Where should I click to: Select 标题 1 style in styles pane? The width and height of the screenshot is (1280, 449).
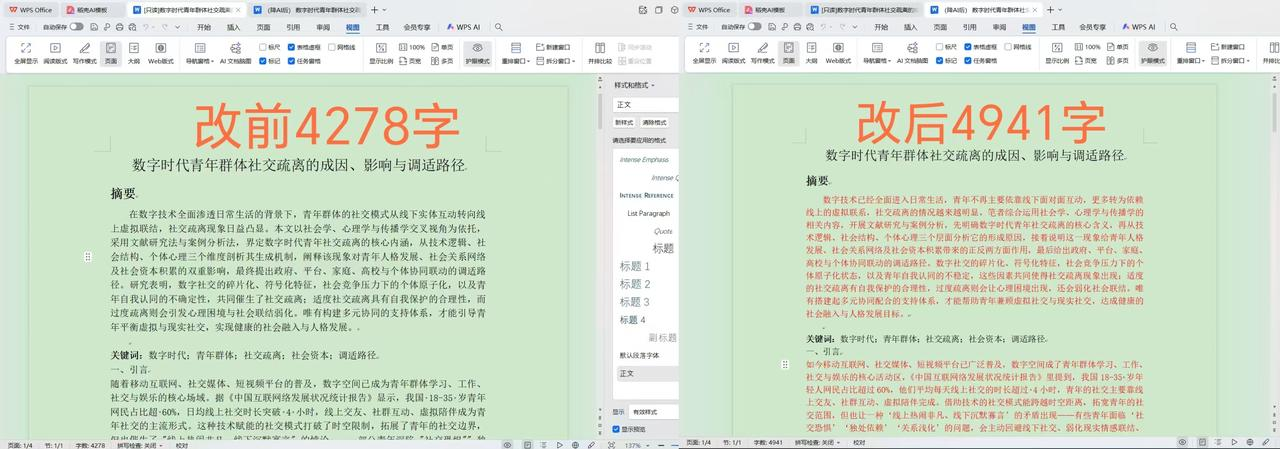[634, 266]
